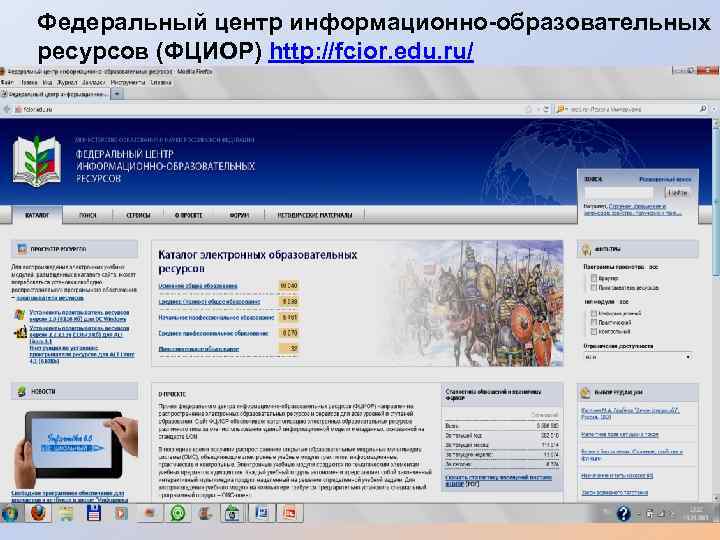Click the Найти search button
The height and width of the screenshot is (540, 720).
click(x=678, y=193)
